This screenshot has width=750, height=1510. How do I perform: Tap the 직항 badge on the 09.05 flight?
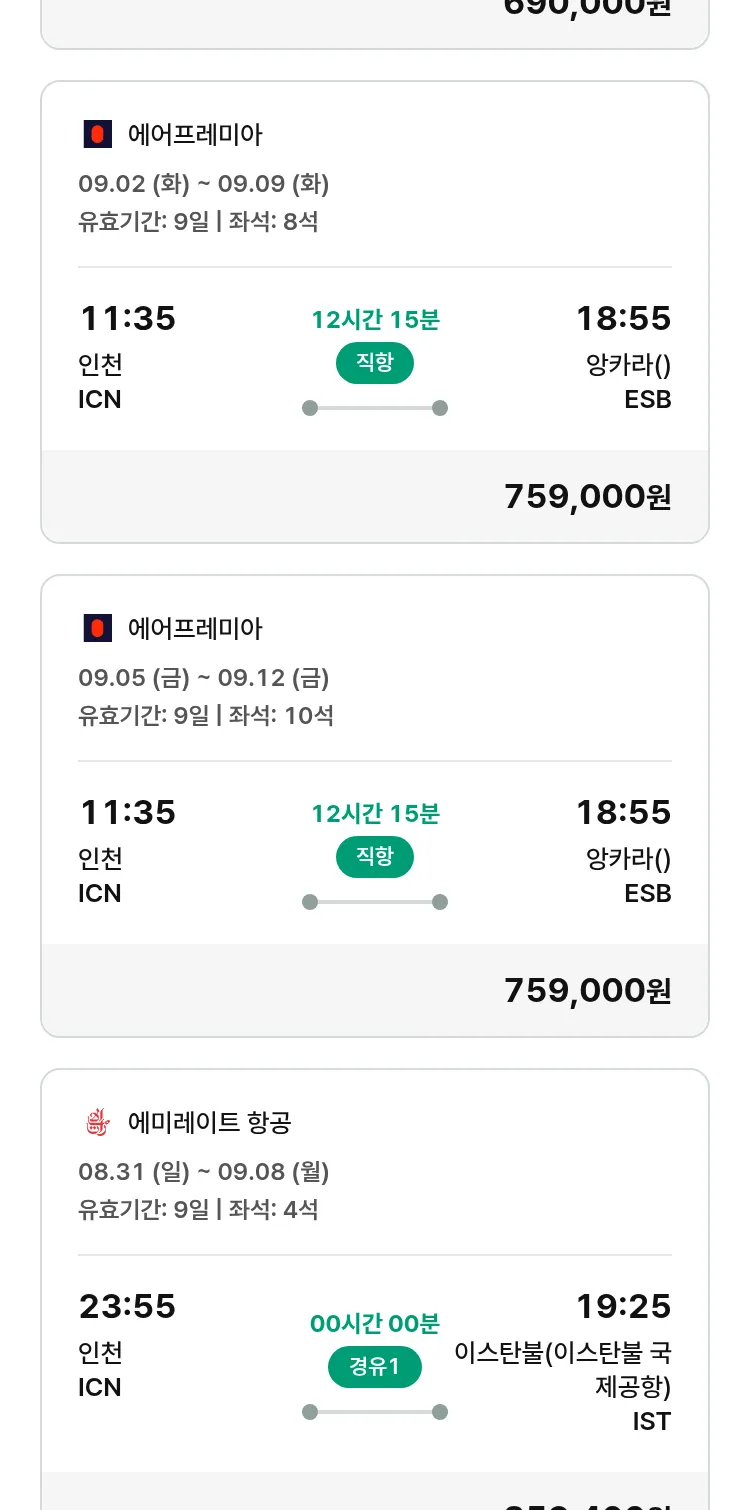tap(375, 857)
